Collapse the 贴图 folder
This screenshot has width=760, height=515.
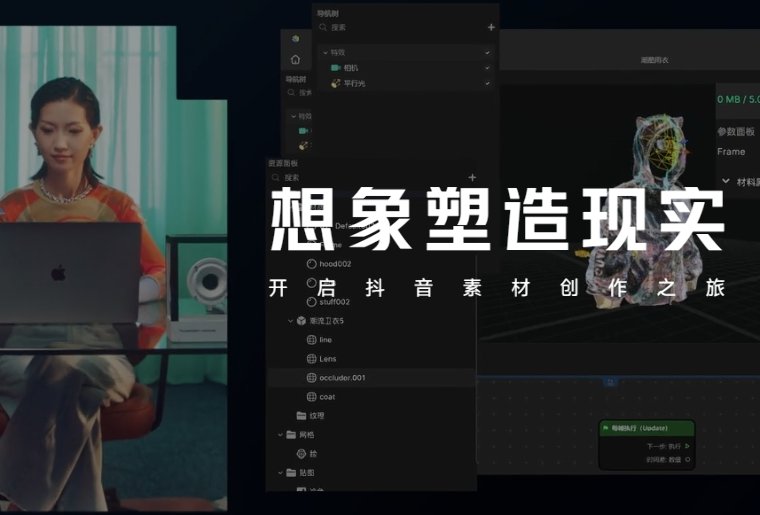[x=280, y=472]
